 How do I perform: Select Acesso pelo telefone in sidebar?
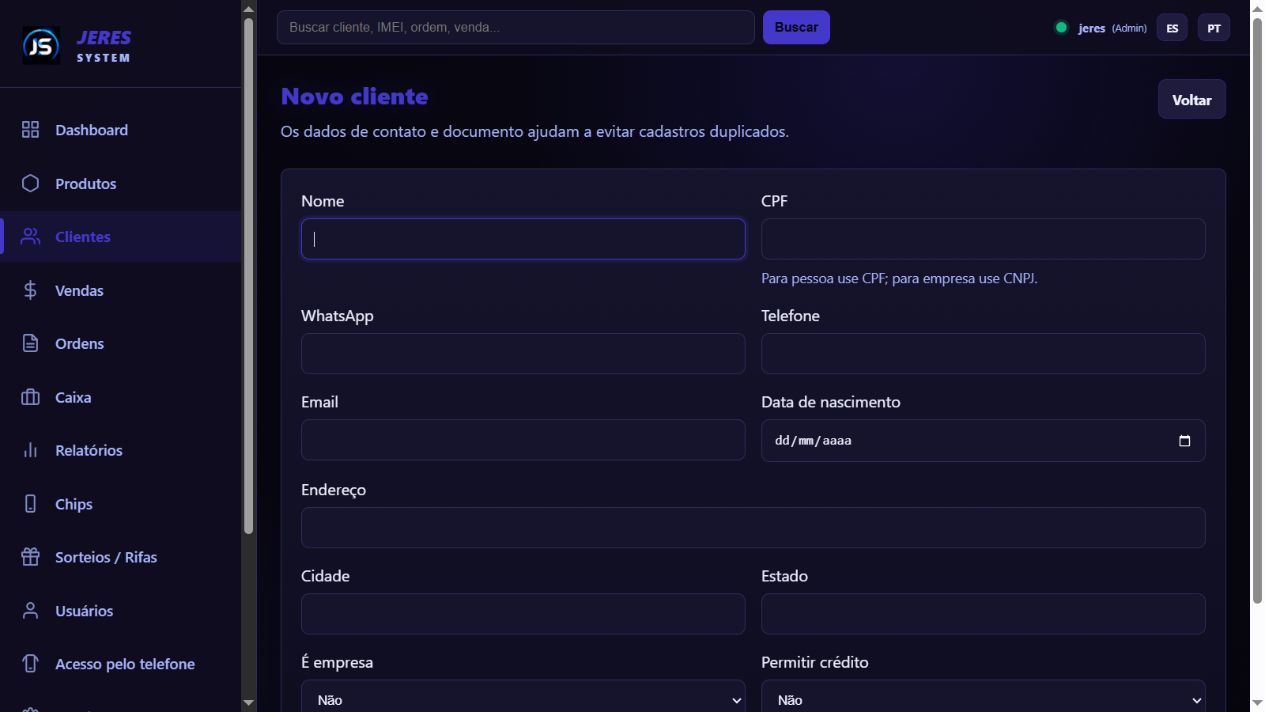[x=120, y=664]
